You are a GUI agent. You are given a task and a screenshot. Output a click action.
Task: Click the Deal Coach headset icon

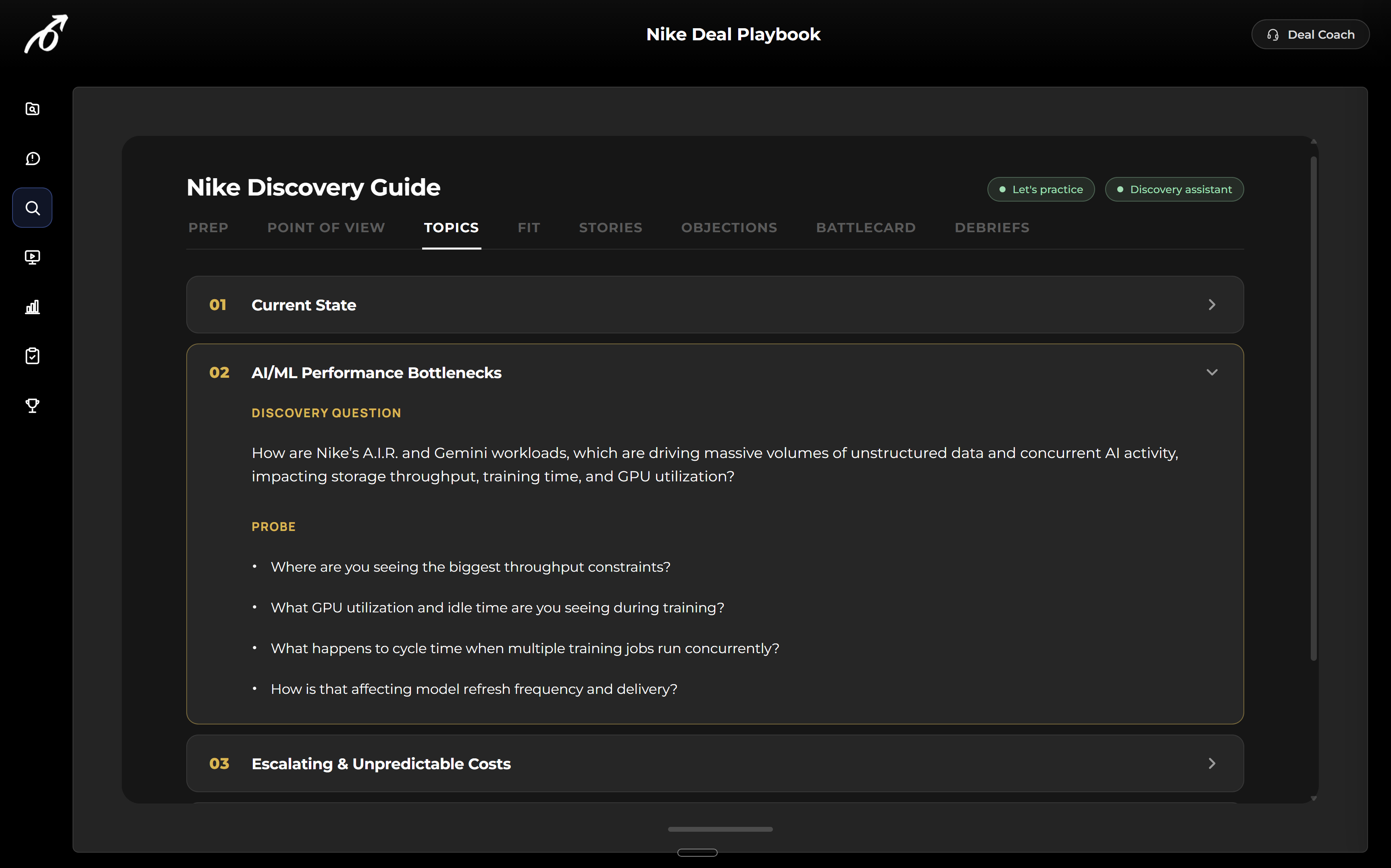(x=1273, y=34)
